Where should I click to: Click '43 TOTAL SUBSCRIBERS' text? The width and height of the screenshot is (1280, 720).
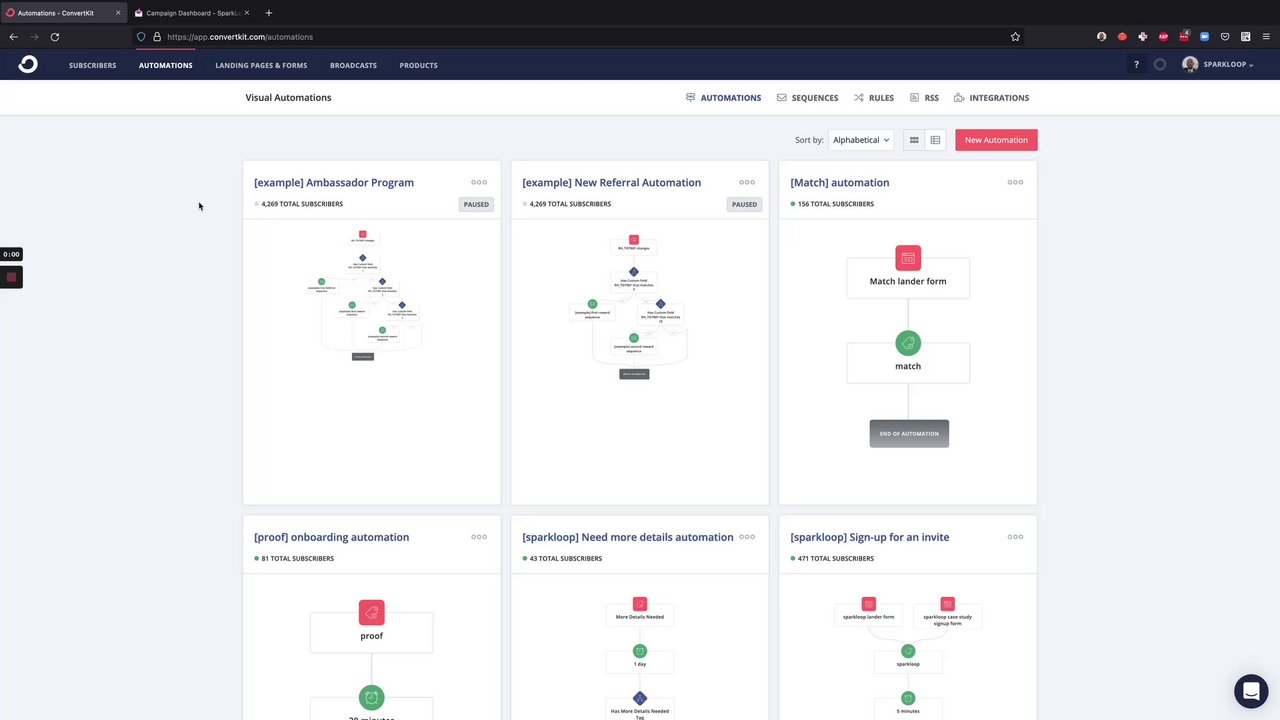click(x=566, y=559)
